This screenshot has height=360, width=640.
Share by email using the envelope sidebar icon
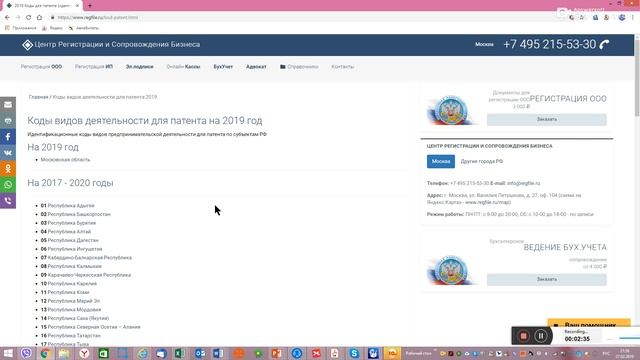coord(8,105)
